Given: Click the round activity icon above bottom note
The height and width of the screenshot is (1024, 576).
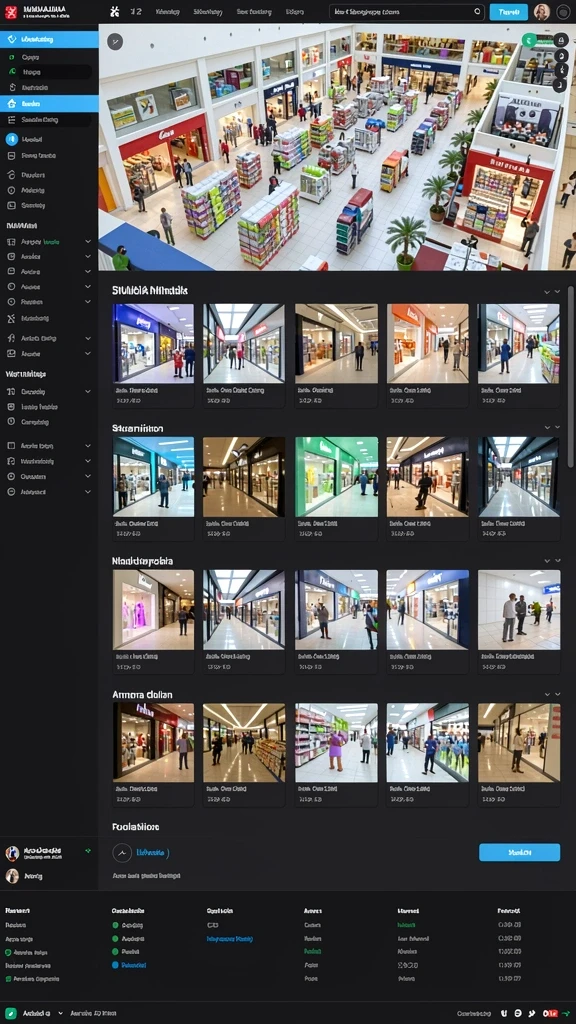Looking at the screenshot, I should [x=122, y=853].
